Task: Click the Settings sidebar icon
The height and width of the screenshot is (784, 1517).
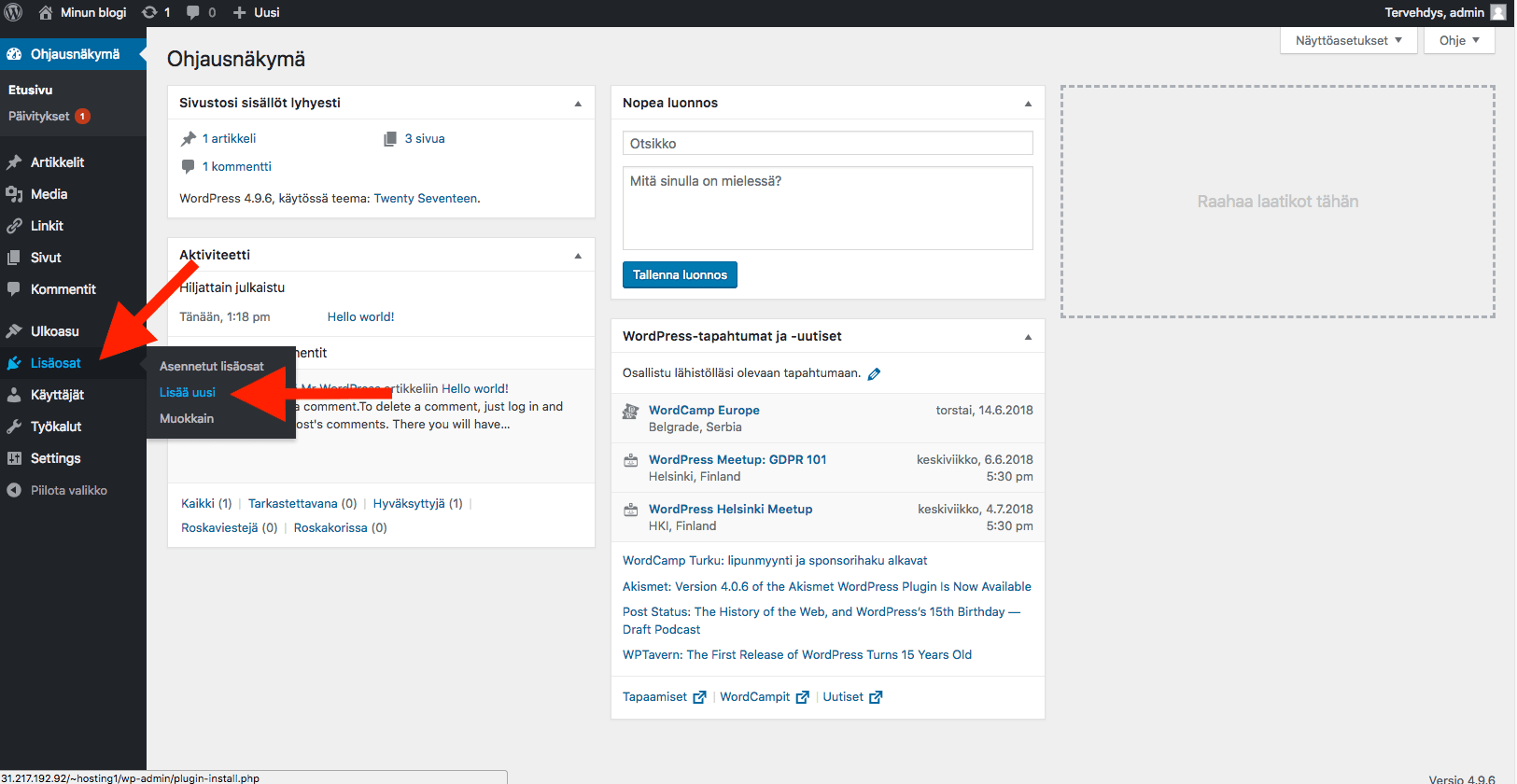Action: (14, 458)
